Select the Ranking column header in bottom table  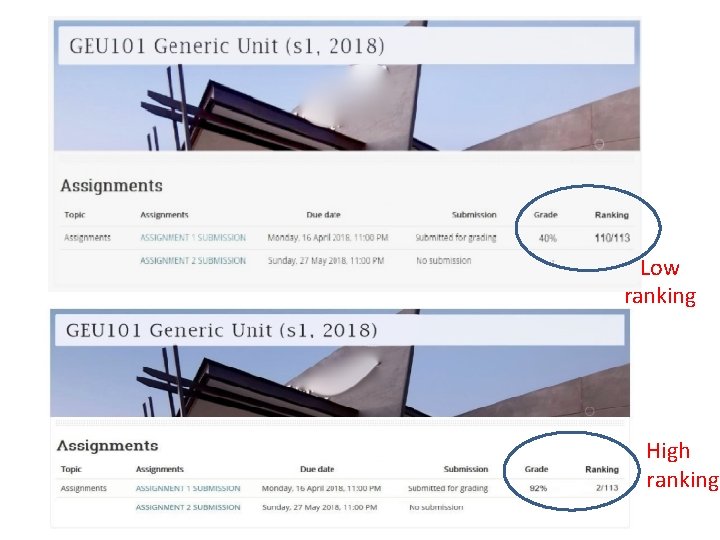click(x=602, y=469)
